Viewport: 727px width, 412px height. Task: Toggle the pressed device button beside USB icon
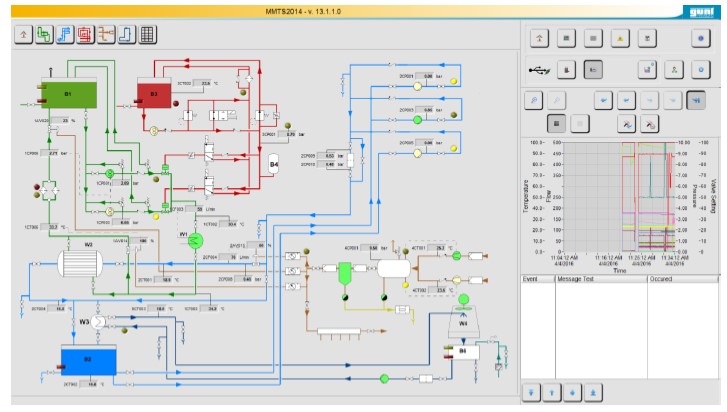(593, 69)
